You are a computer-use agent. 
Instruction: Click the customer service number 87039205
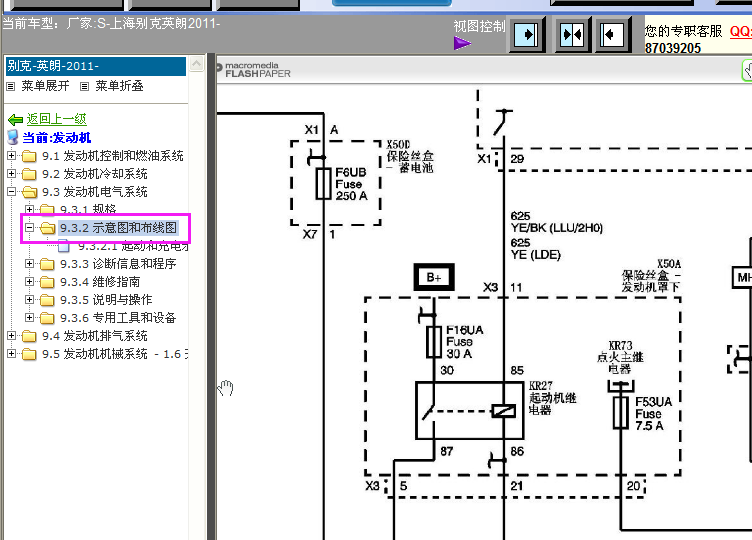[x=672, y=48]
